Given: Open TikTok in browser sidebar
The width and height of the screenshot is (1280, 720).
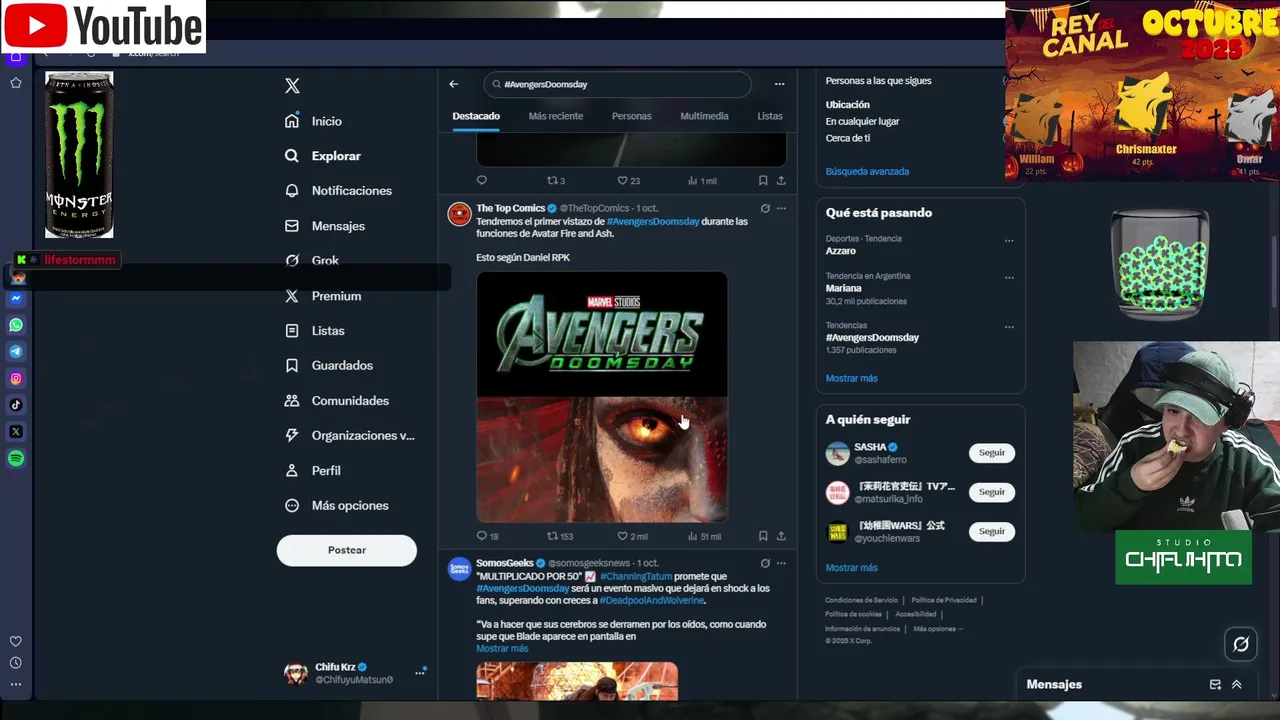Looking at the screenshot, I should click(16, 405).
